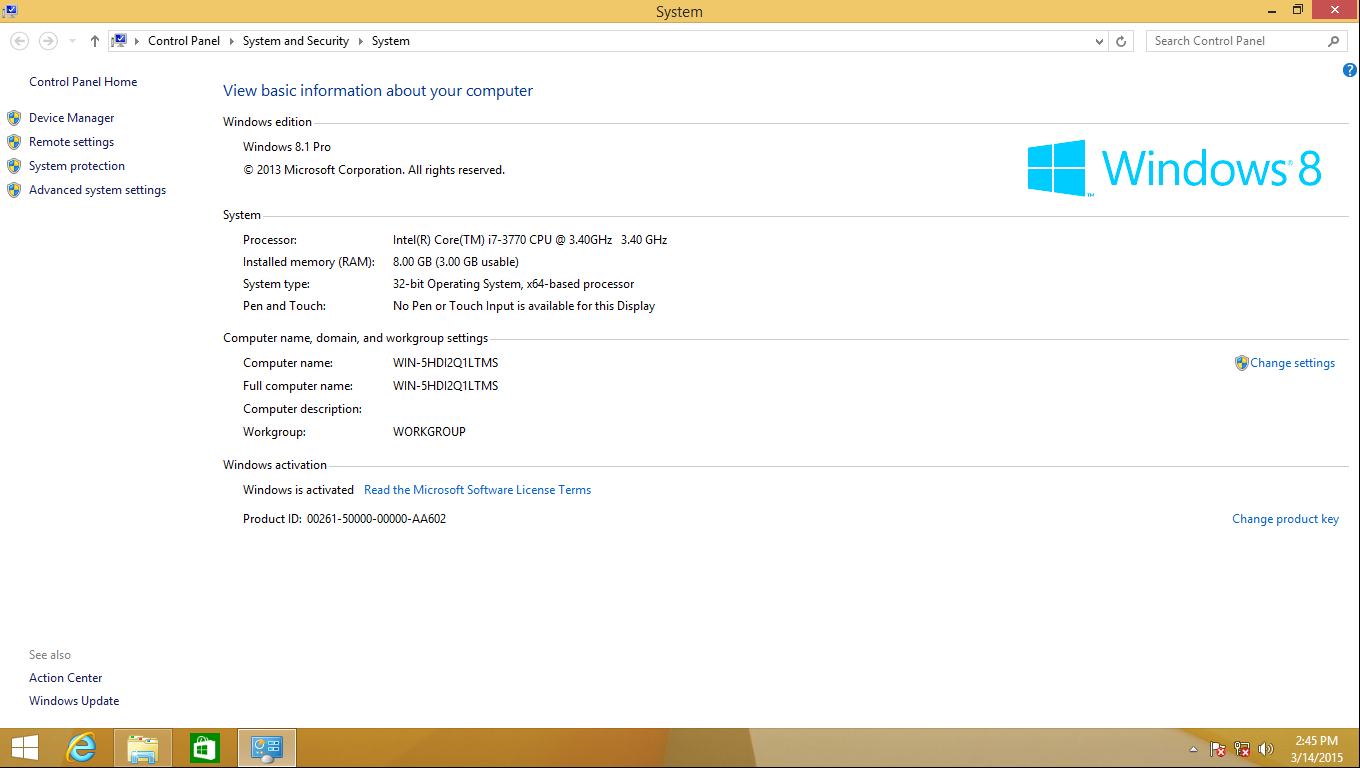Click the System window title bar icon
Viewport: 1360px width, 768px height.
point(9,11)
